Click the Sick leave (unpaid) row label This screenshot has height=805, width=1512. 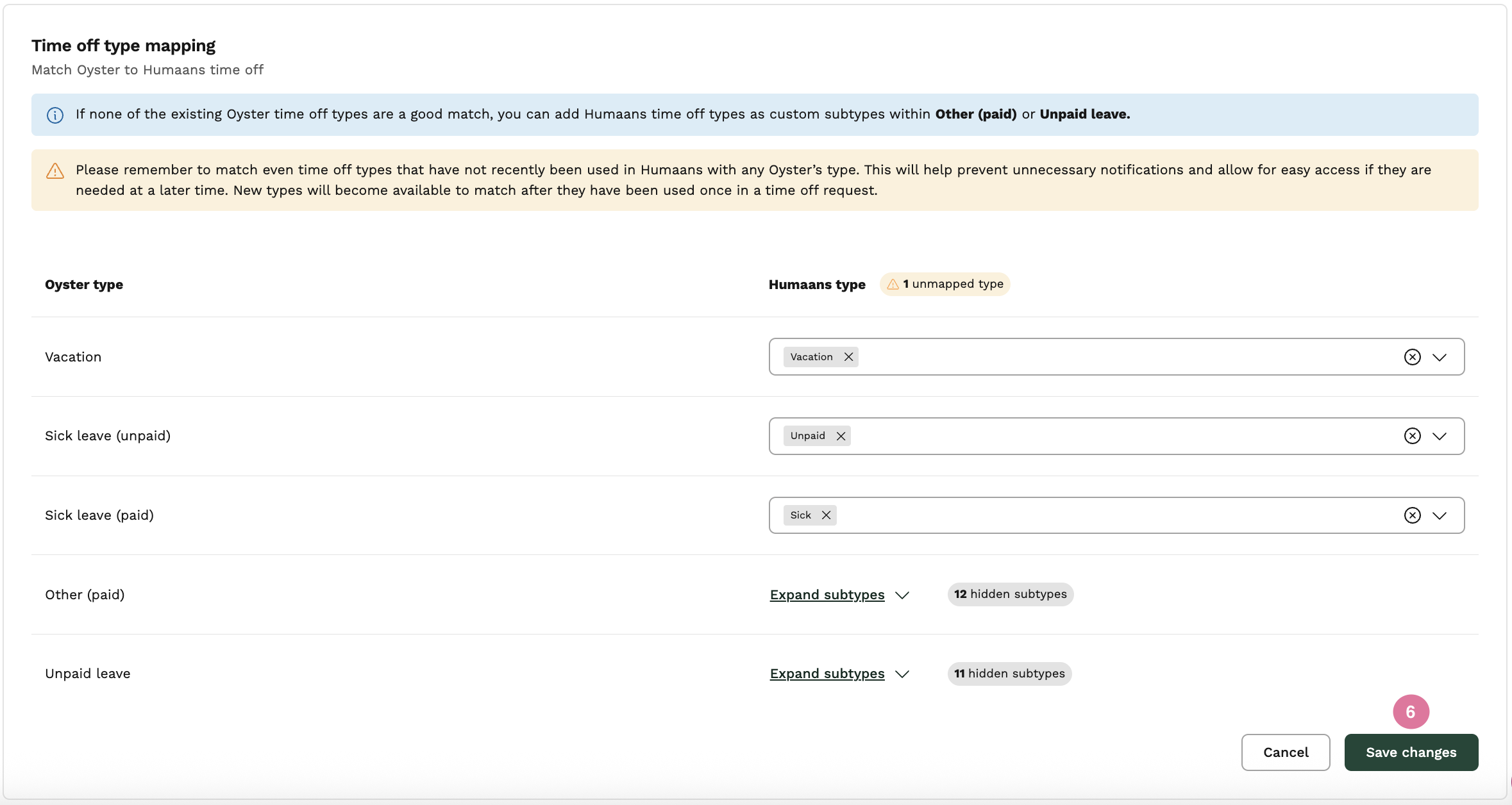[108, 436]
